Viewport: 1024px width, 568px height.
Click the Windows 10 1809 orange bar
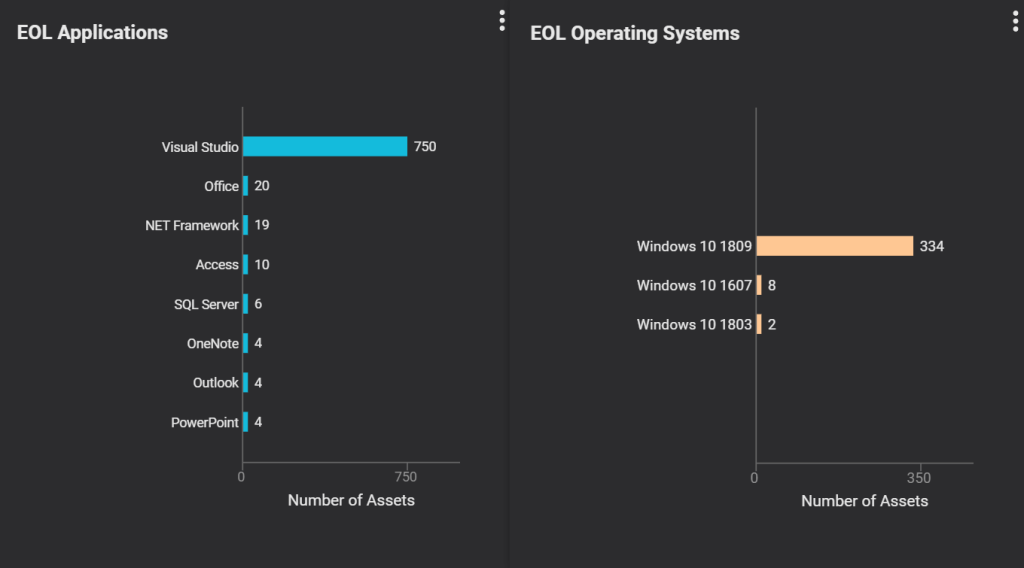pos(835,246)
